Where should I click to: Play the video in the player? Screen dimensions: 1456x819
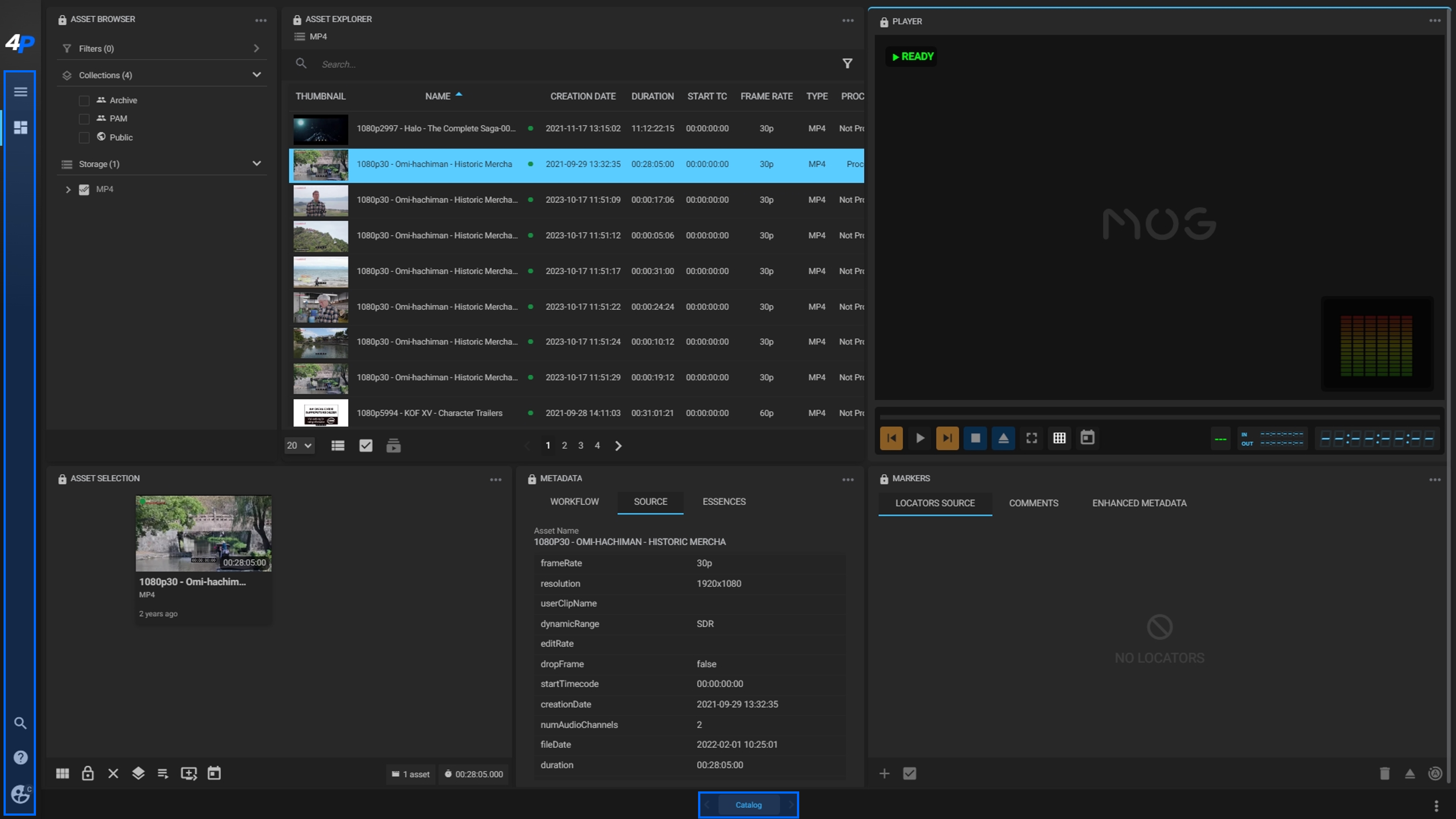(x=920, y=438)
